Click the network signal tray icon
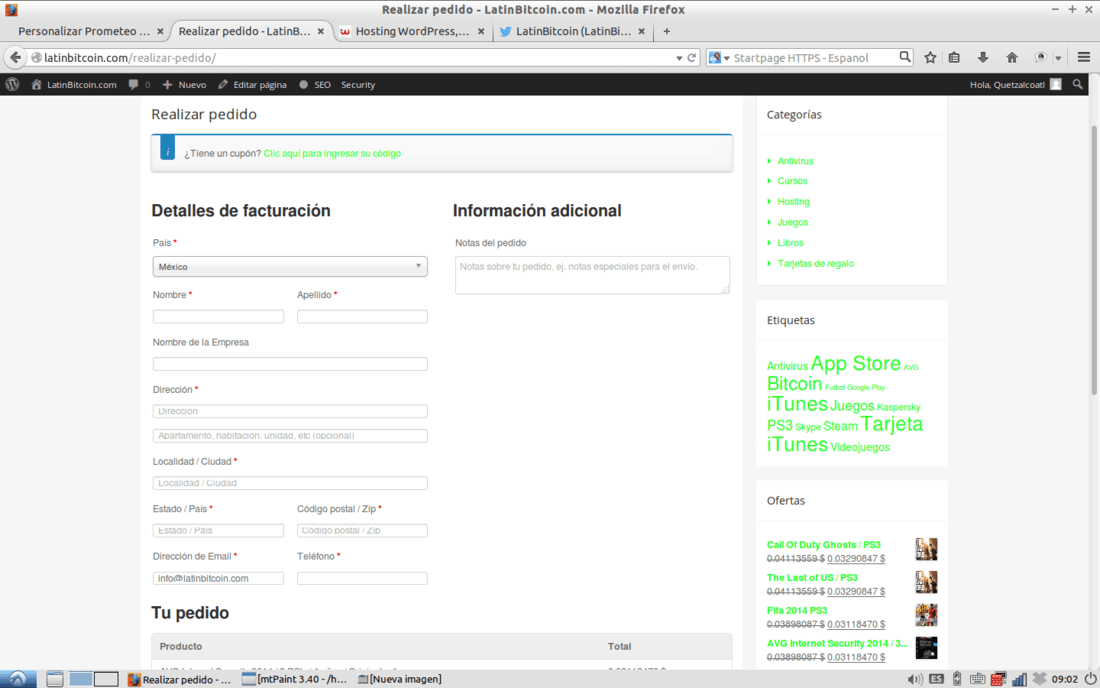1100x688 pixels. click(x=1019, y=679)
